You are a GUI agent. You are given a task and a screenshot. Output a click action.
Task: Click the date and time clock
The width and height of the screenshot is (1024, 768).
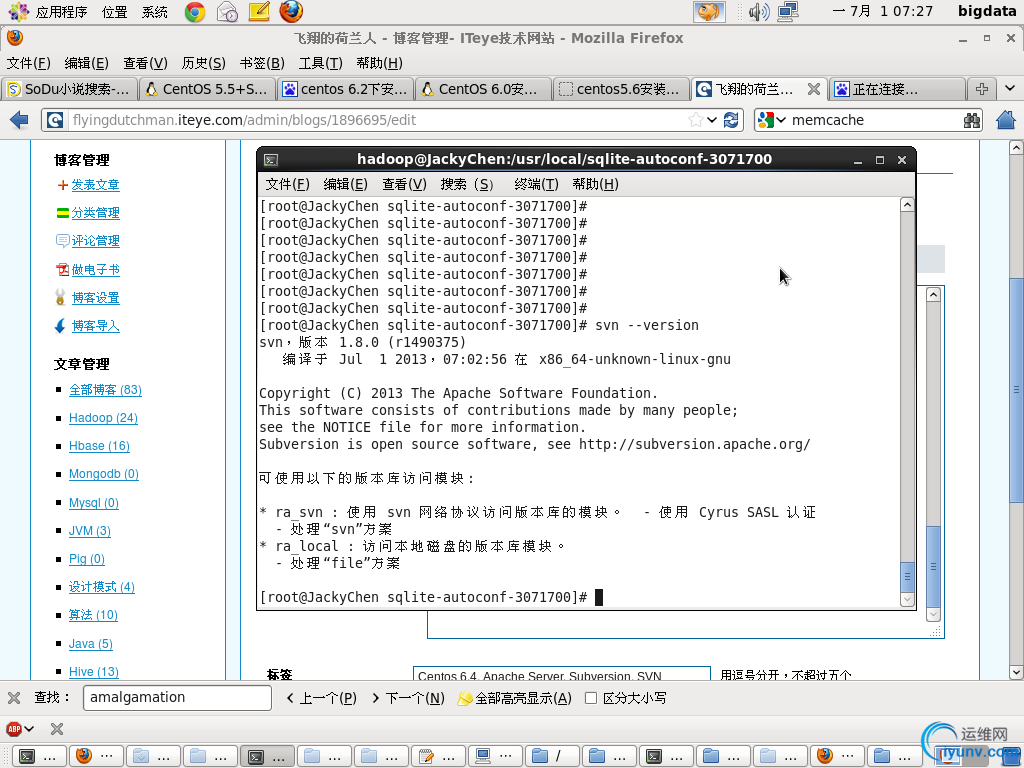coord(883,12)
